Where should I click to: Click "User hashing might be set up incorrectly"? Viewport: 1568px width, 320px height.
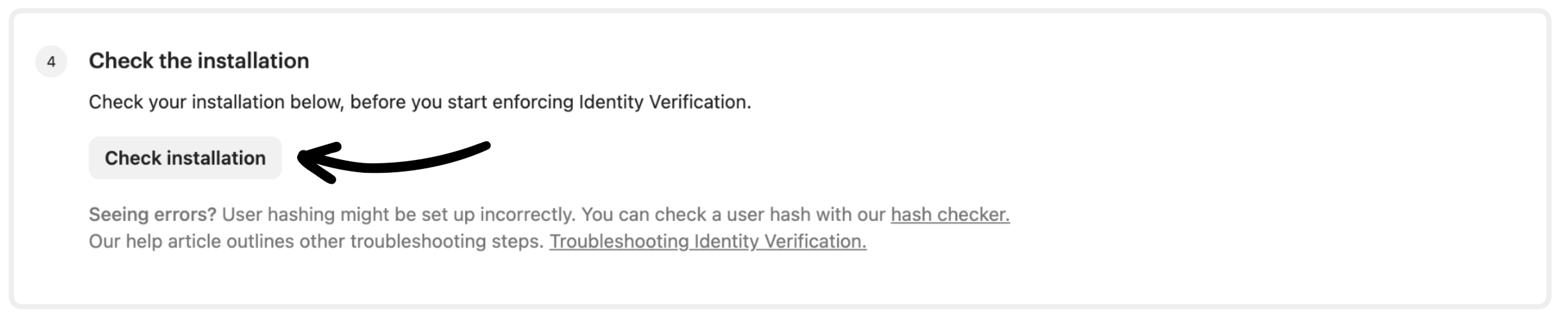(x=398, y=215)
